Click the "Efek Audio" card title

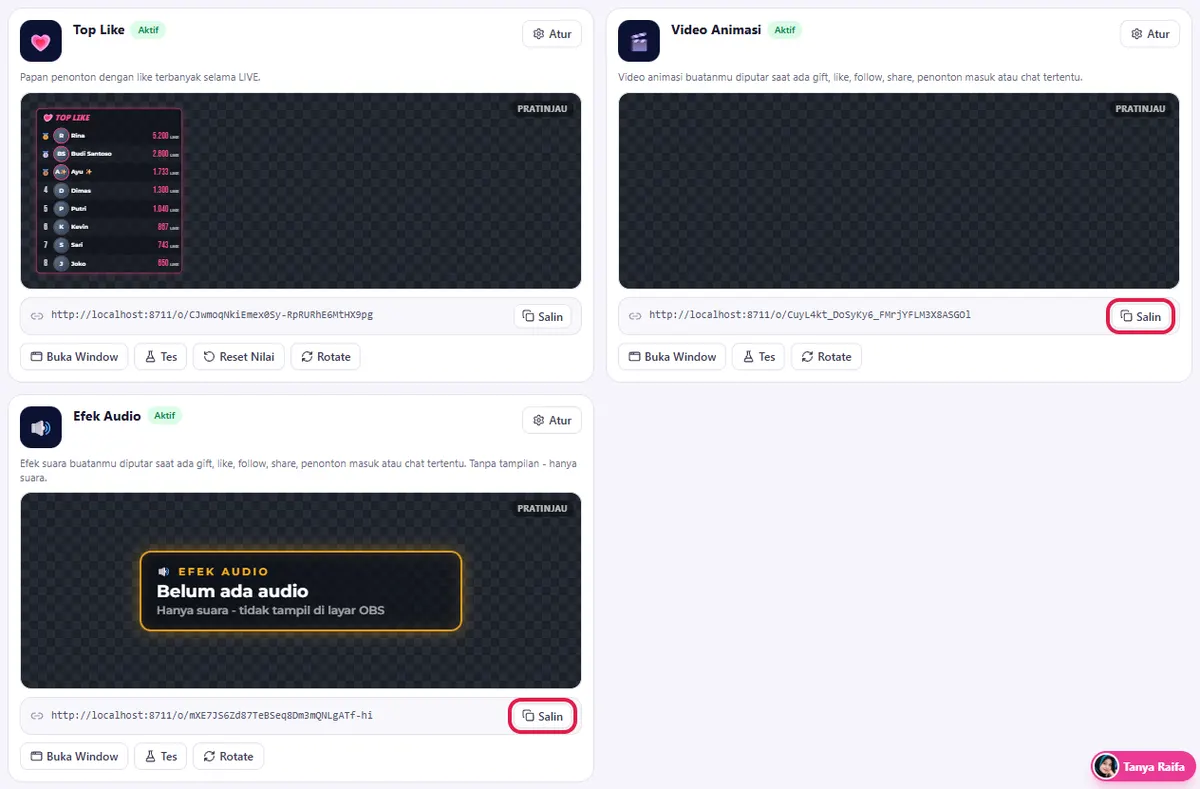point(107,416)
